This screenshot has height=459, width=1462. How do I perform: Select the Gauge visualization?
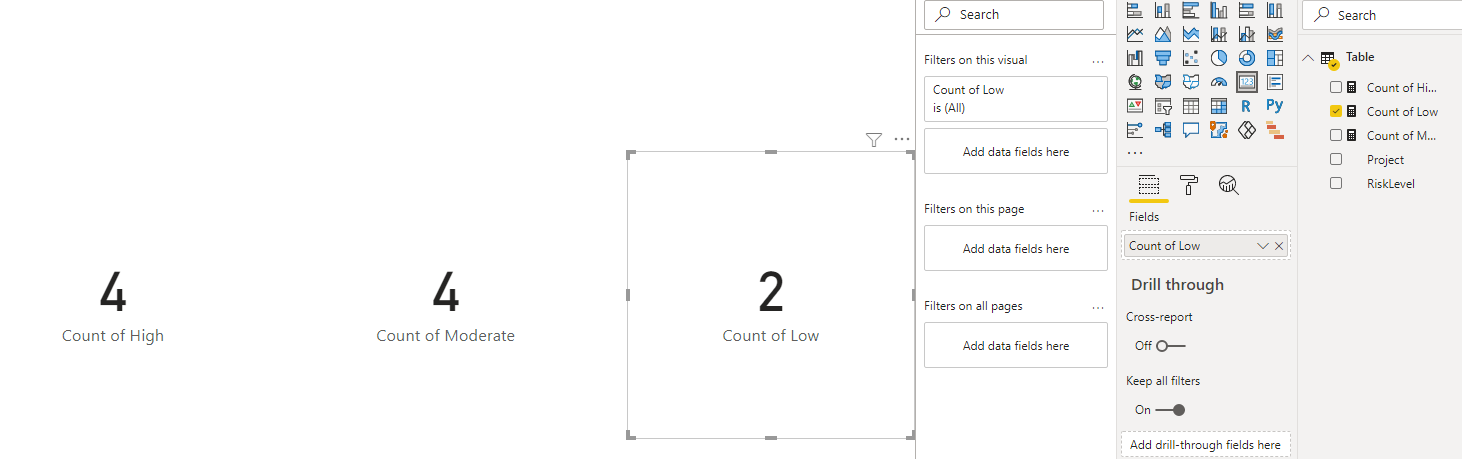pos(1219,82)
